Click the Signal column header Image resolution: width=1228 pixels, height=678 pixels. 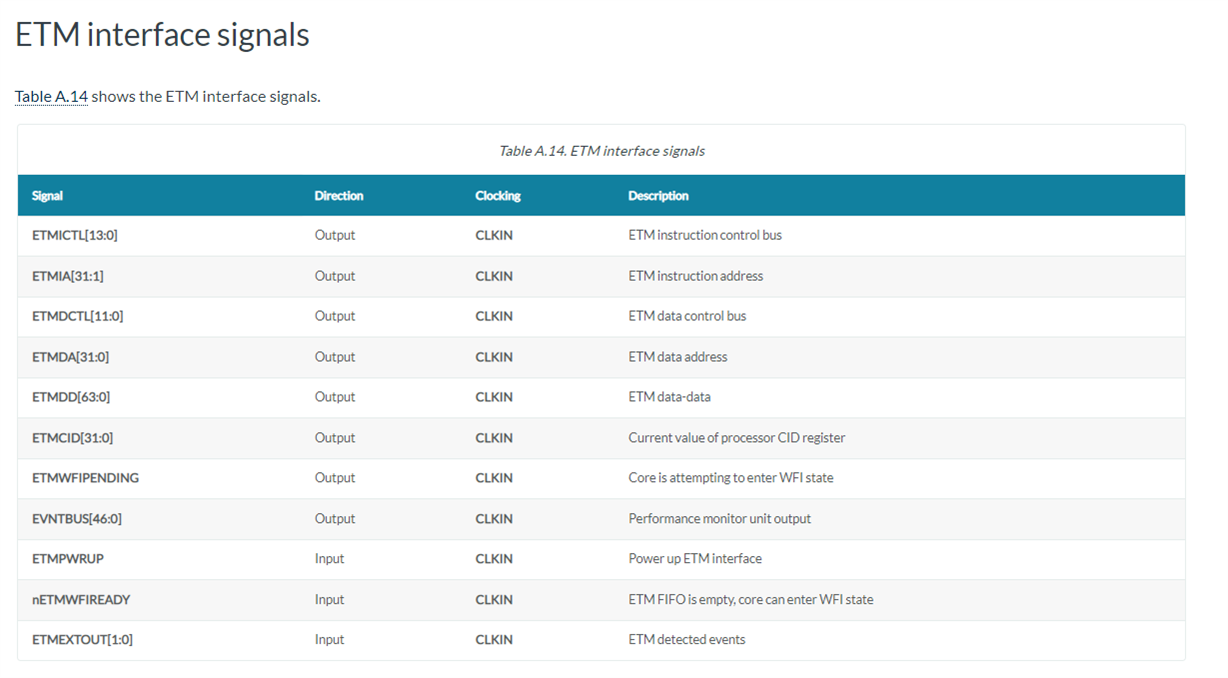[48, 196]
